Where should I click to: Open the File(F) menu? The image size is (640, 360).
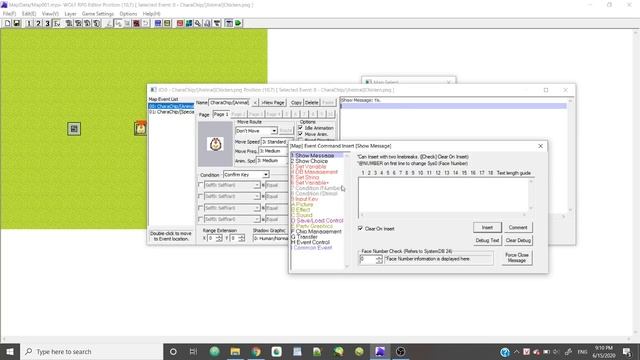(9, 13)
